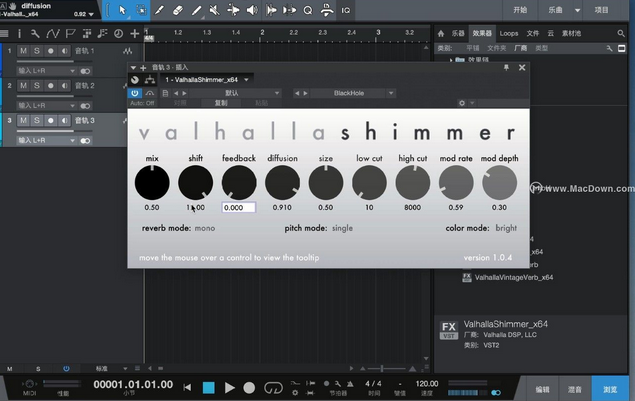This screenshot has height=401, width=635.
Task: Open the 浏览 view tab at bottom right
Action: pyautogui.click(x=610, y=389)
